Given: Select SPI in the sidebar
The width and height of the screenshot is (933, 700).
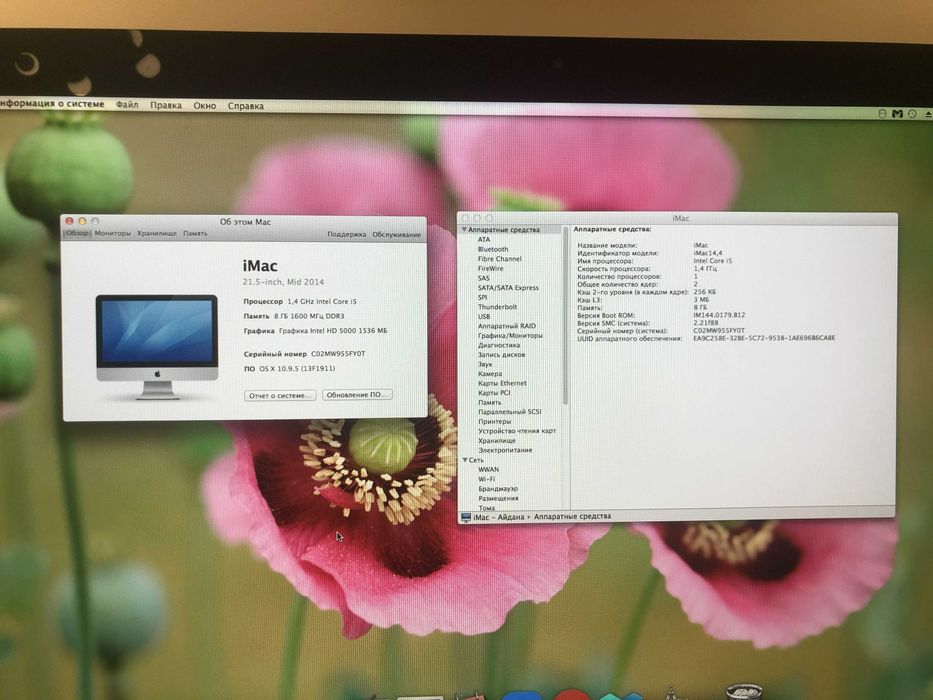Looking at the screenshot, I should [x=483, y=297].
